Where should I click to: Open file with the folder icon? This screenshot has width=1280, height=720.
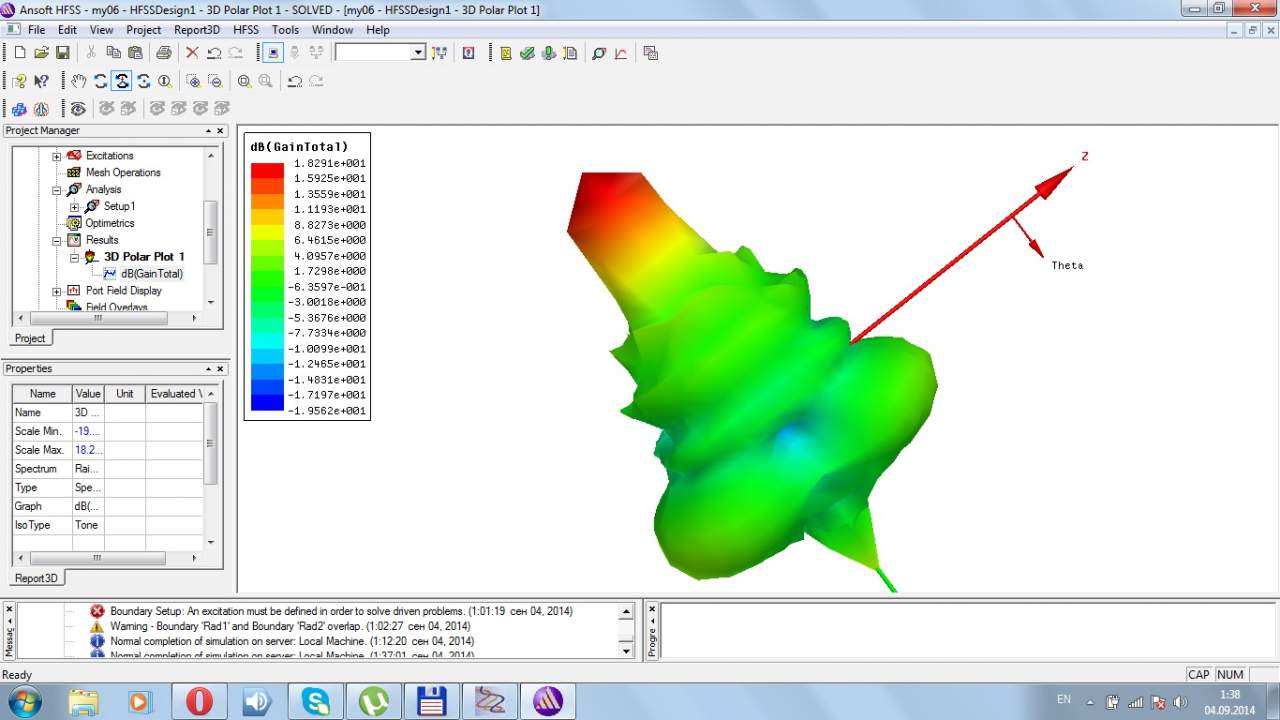coord(41,53)
